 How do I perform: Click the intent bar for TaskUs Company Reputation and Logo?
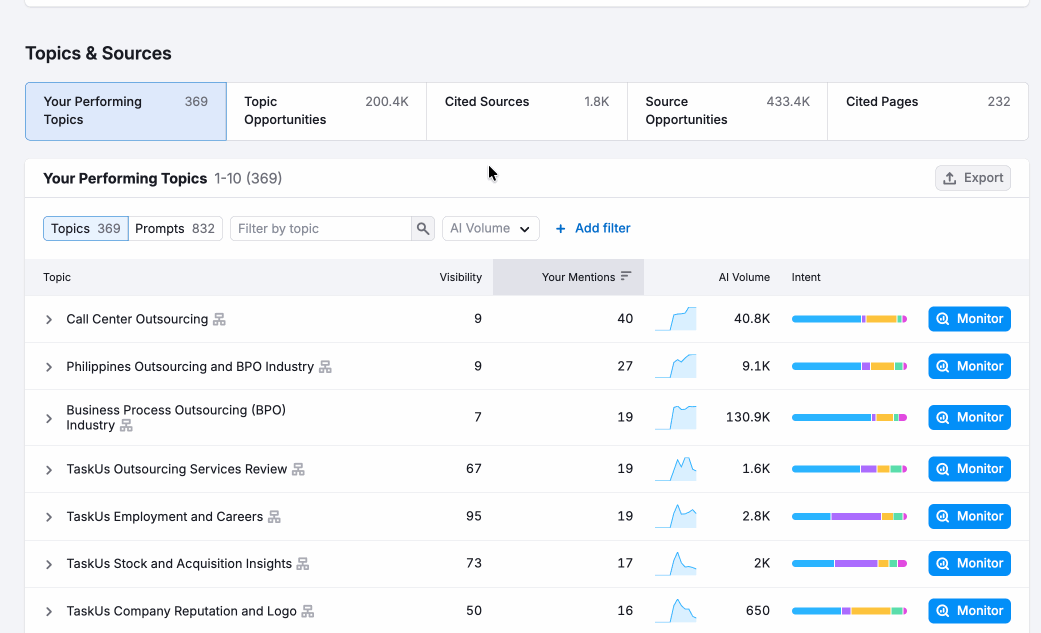(849, 610)
